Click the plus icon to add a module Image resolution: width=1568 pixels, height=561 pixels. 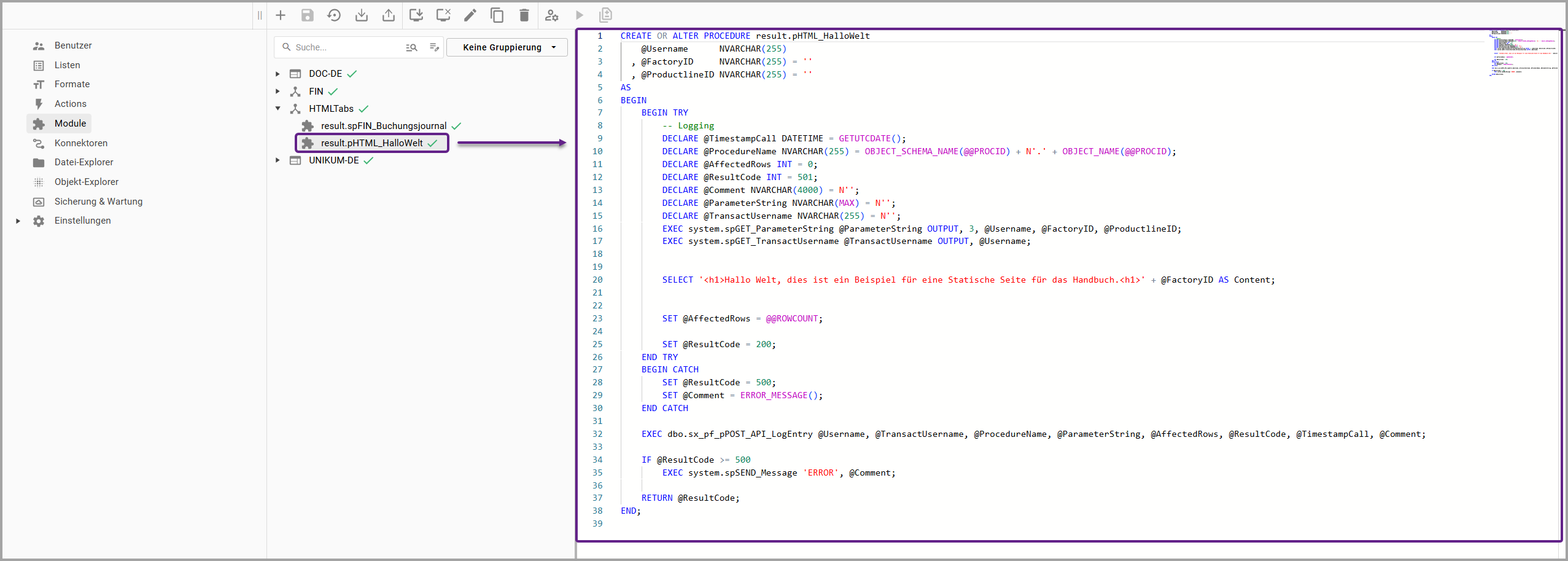tap(281, 15)
